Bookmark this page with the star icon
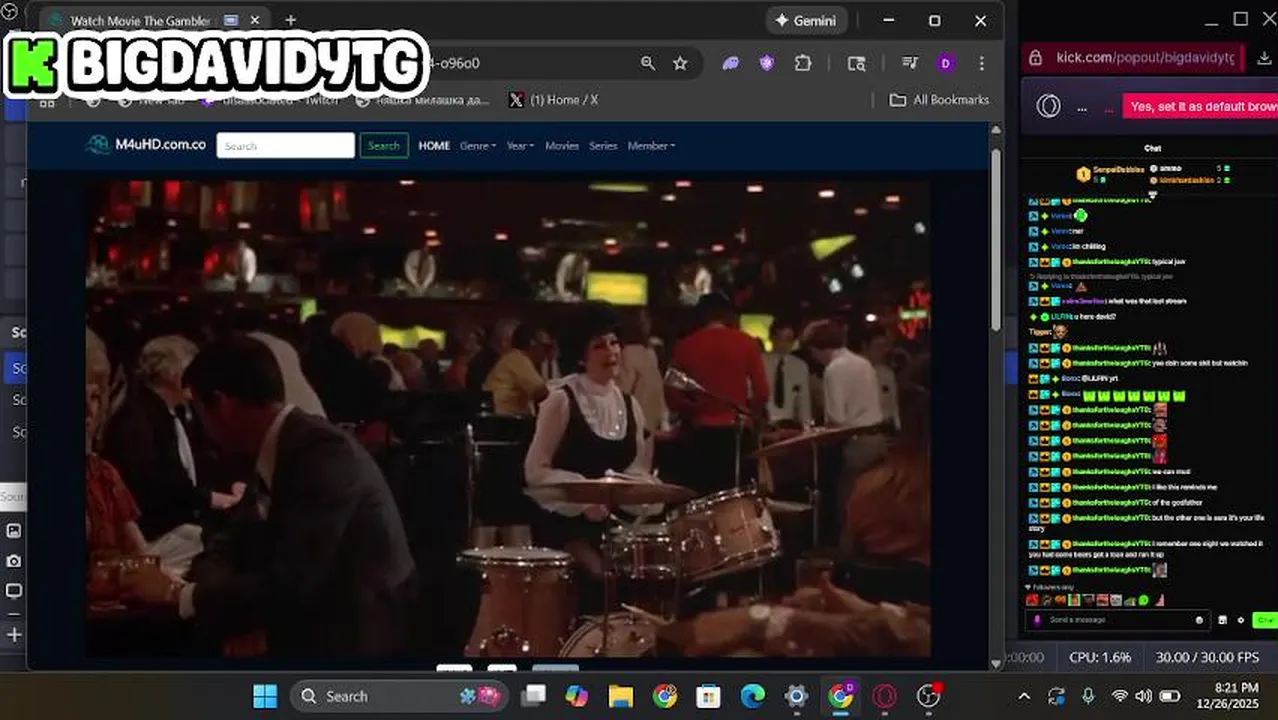Screen dimensions: 1278x720 point(680,63)
